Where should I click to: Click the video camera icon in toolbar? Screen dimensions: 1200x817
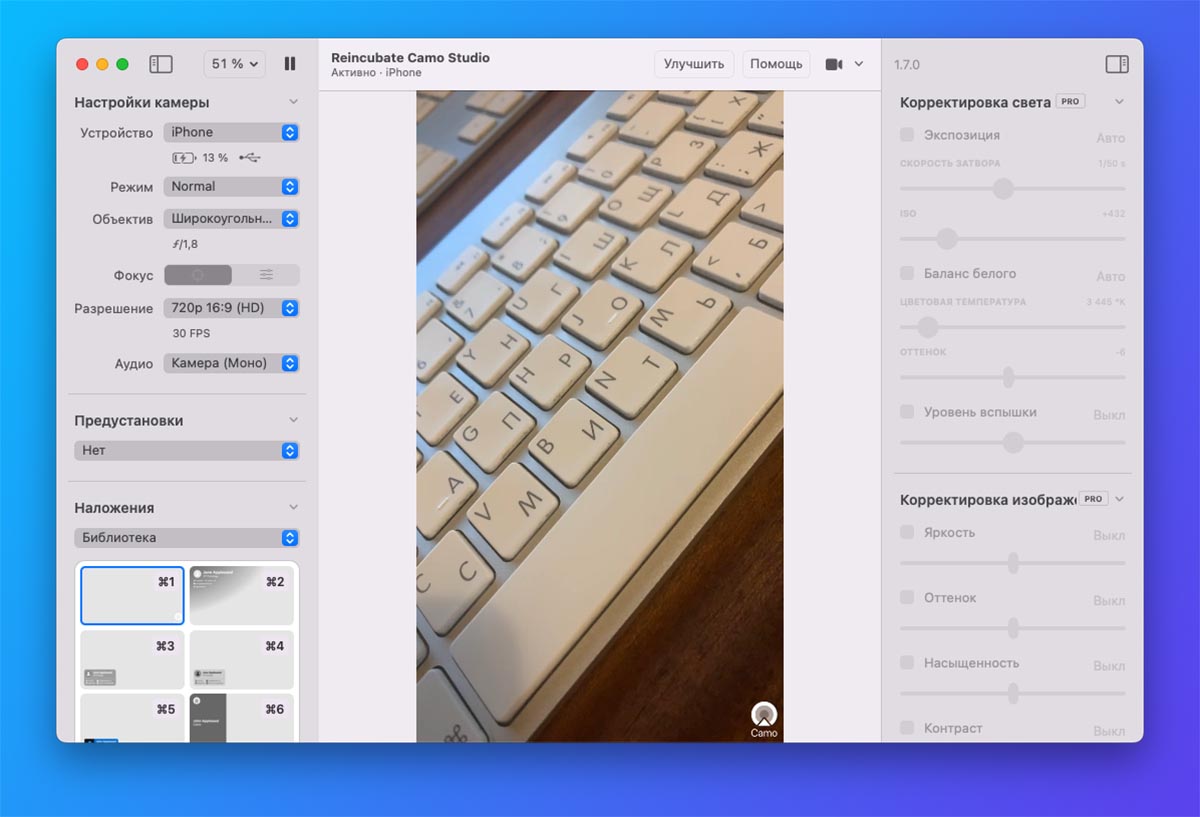[834, 64]
